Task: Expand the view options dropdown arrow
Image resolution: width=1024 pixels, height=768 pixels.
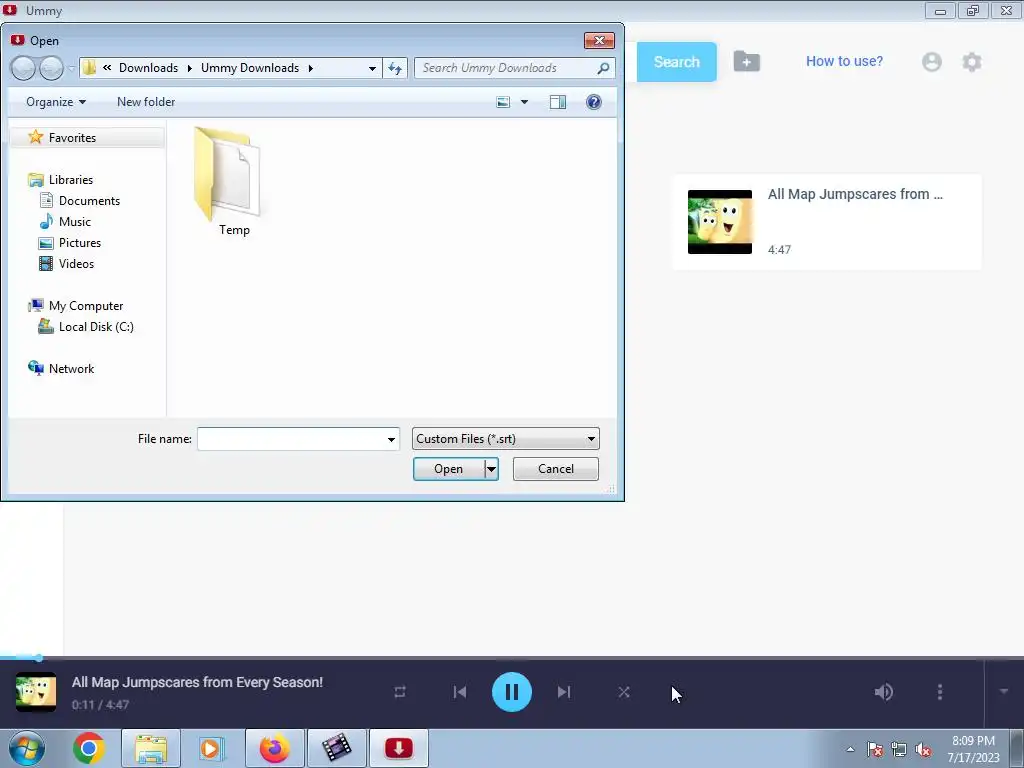Action: [524, 102]
